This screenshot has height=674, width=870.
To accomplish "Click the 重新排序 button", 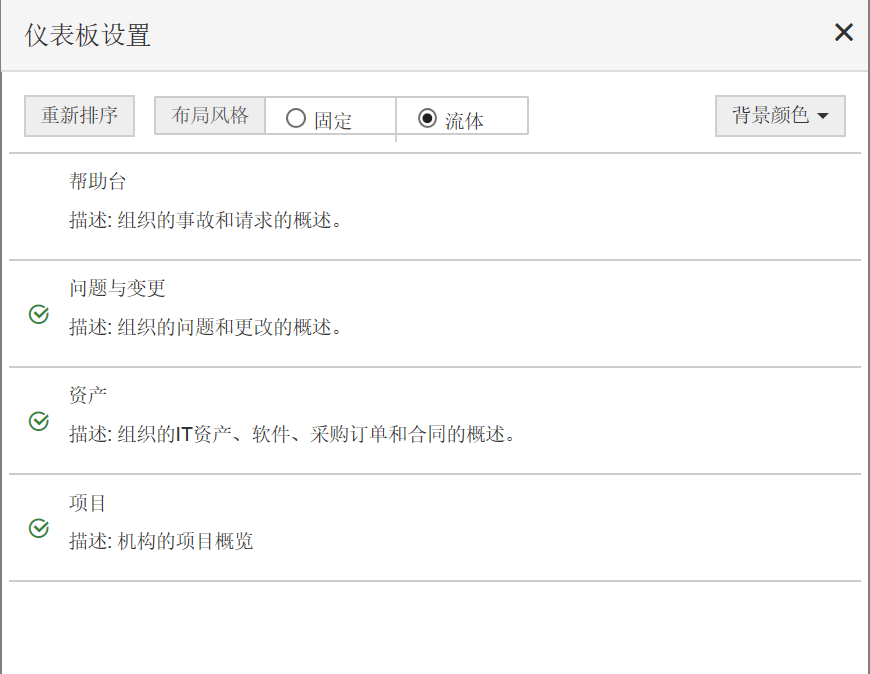I will [79, 116].
